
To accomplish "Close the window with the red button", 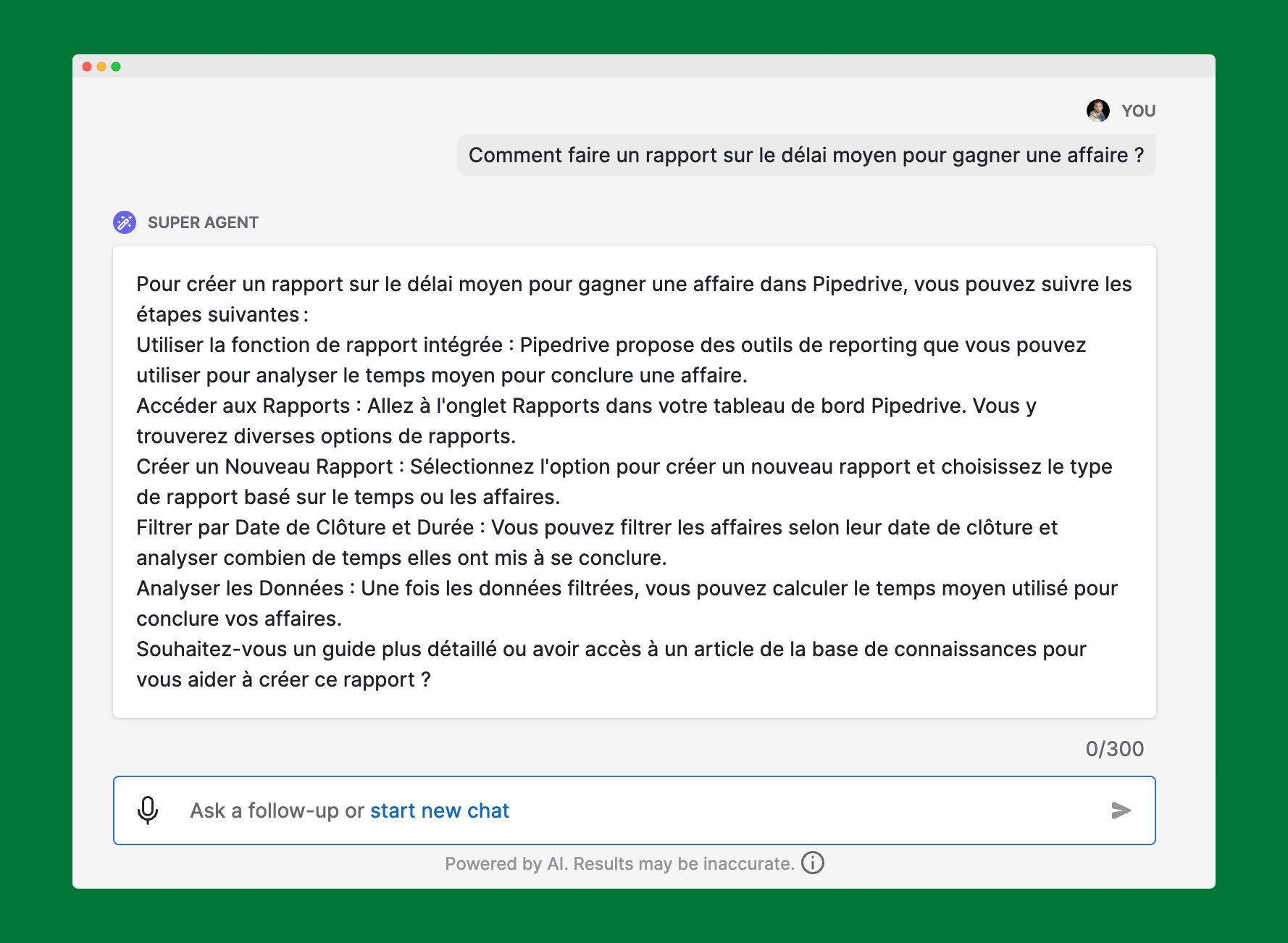I will pyautogui.click(x=87, y=67).
